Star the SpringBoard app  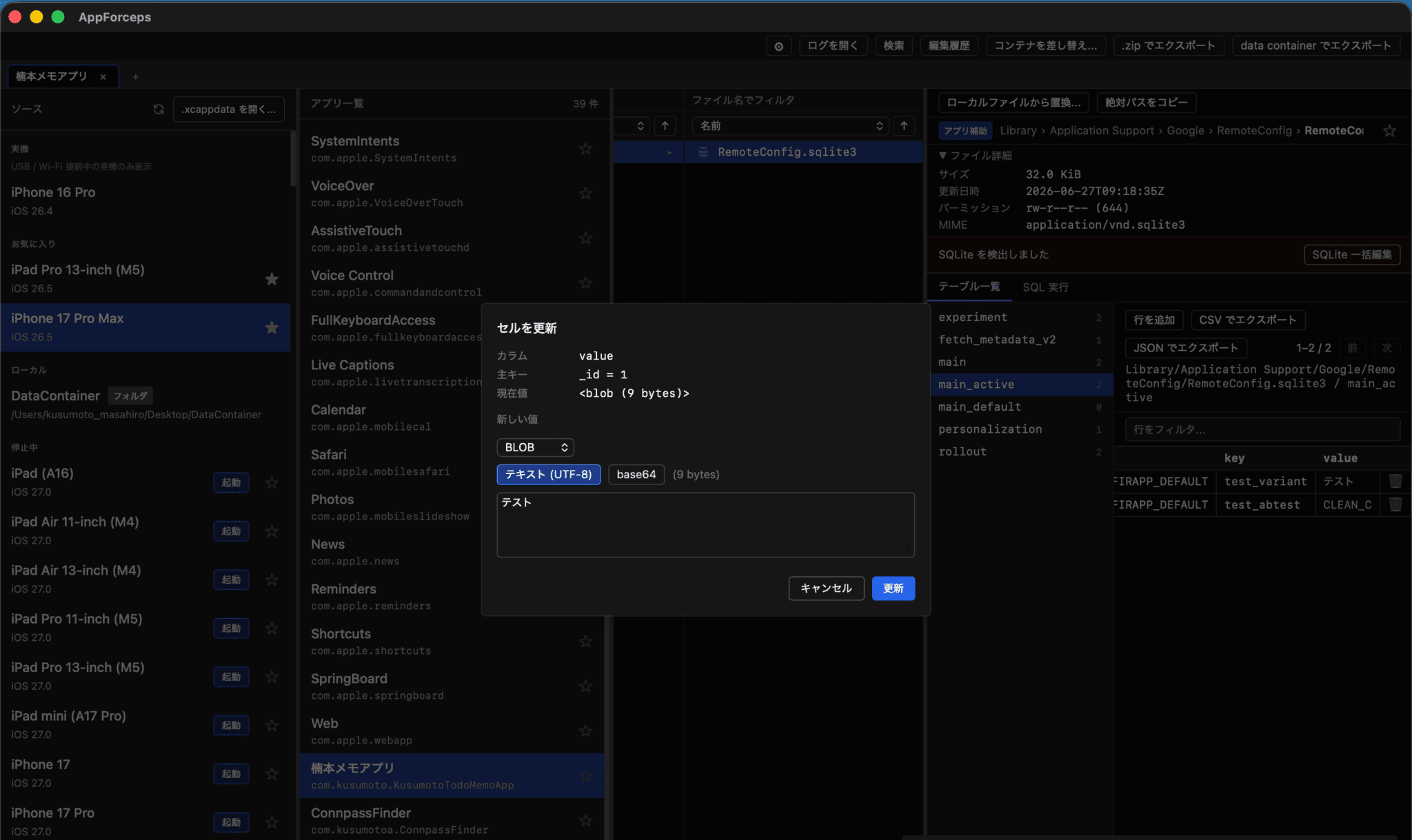click(585, 686)
